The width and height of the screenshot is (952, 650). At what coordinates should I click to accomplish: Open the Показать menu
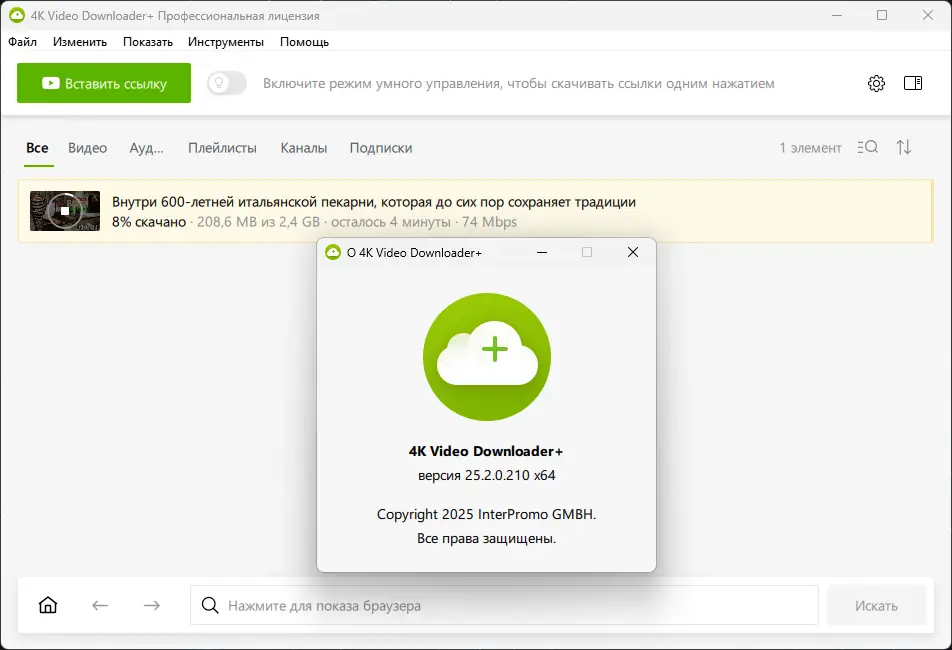tap(148, 42)
